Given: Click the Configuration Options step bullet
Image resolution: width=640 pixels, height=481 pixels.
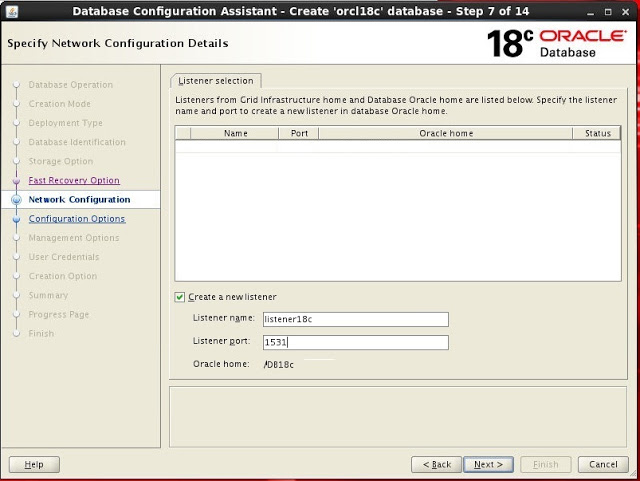Looking at the screenshot, I should (16, 219).
